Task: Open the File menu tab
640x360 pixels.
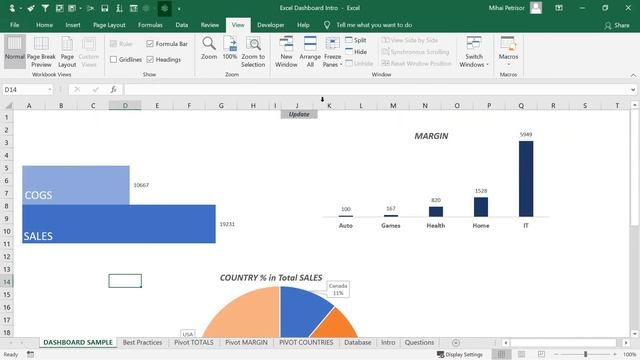Action: (15, 25)
